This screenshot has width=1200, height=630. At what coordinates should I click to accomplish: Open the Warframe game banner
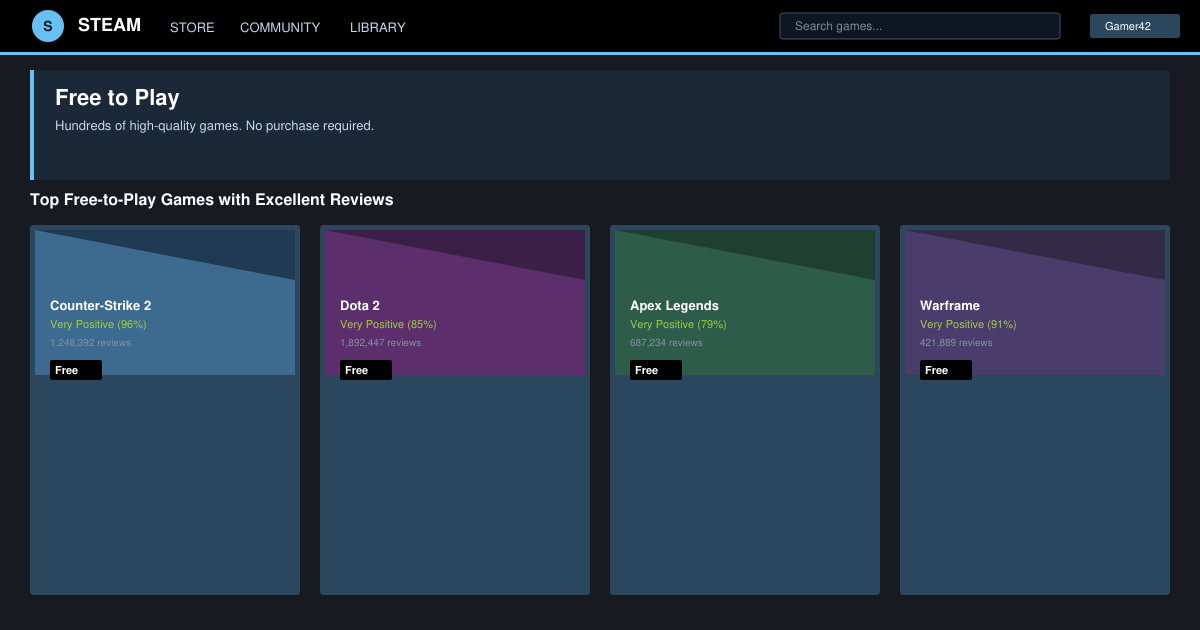click(x=1035, y=302)
